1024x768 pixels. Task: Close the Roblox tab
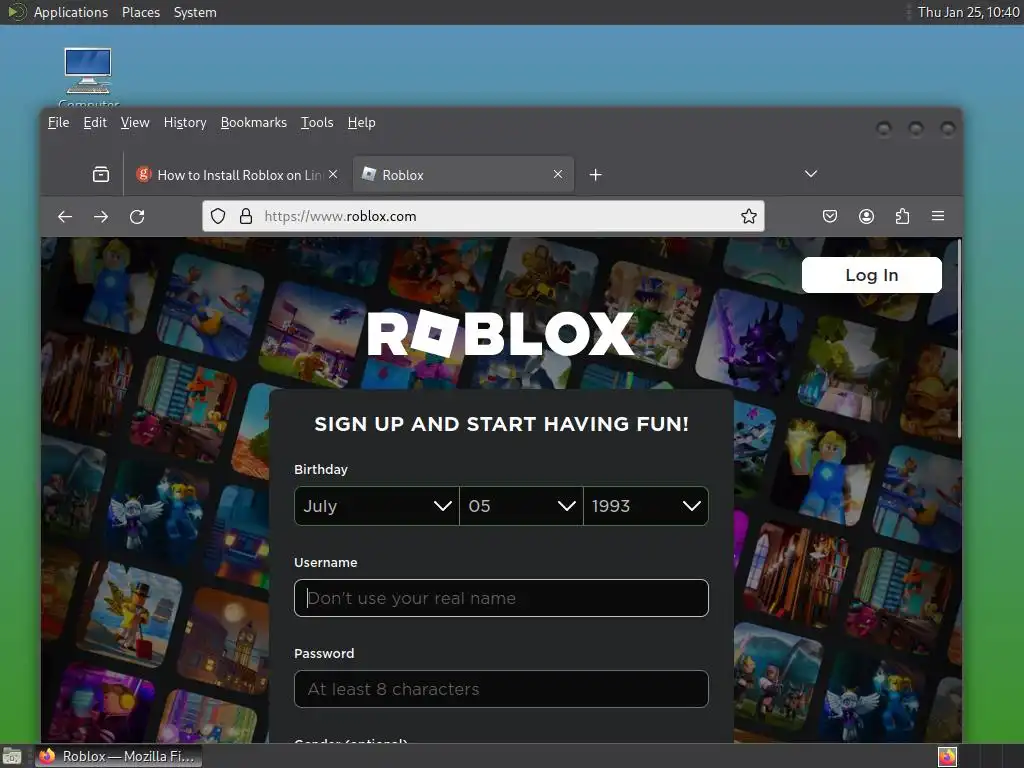pos(558,174)
